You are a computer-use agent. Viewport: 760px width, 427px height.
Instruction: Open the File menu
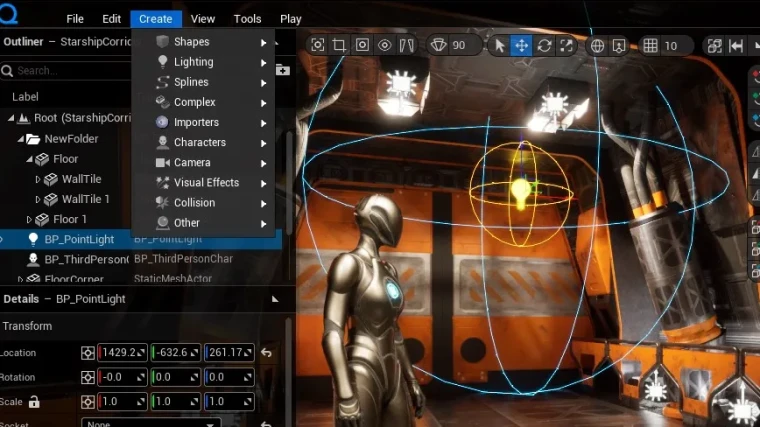pyautogui.click(x=75, y=19)
